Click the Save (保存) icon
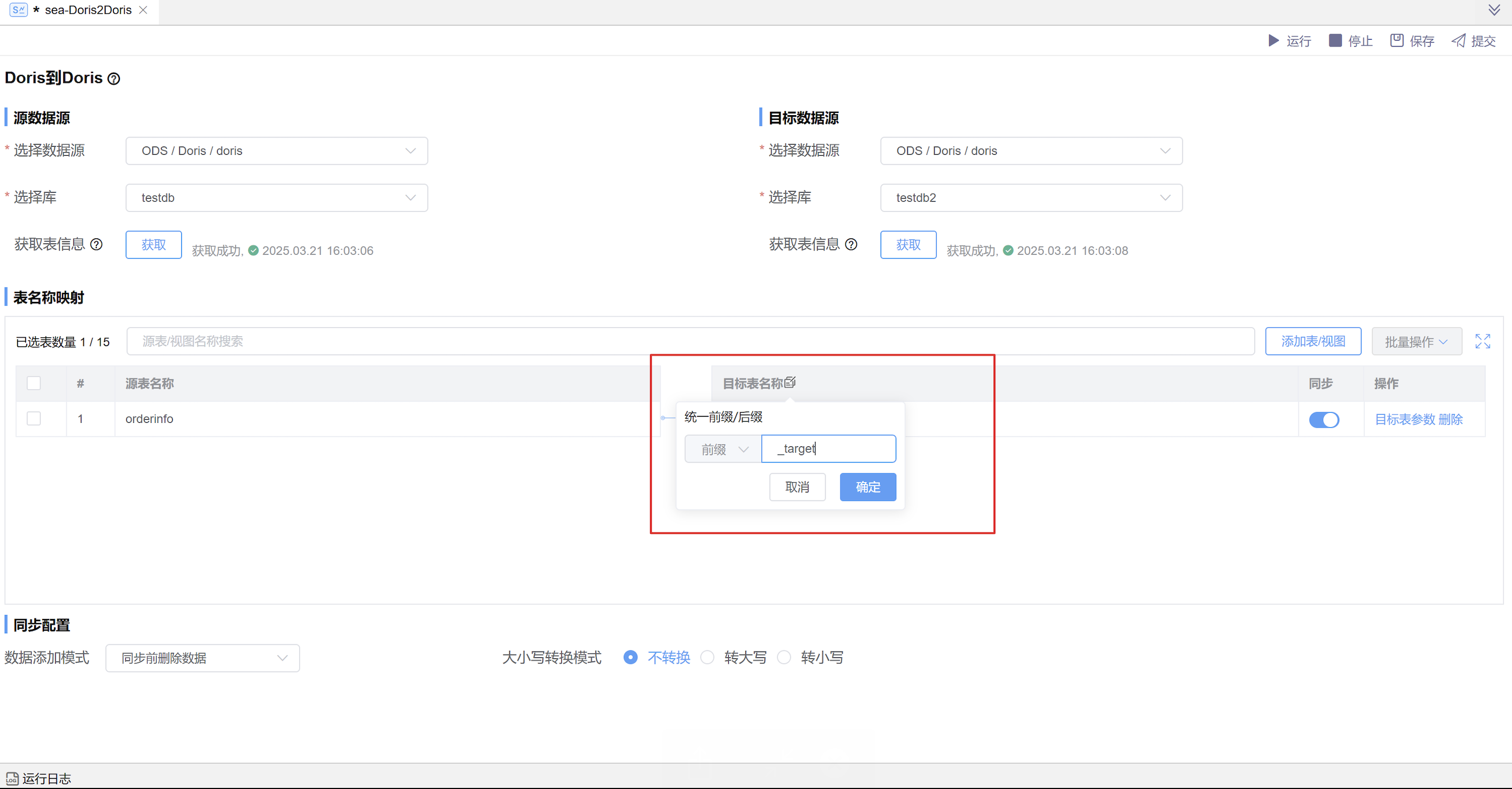 coord(1396,41)
